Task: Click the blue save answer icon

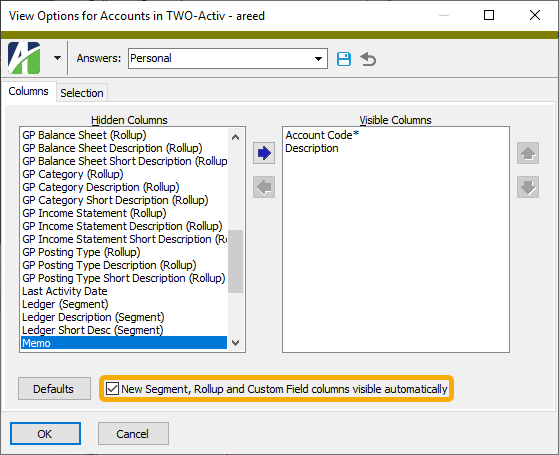Action: (x=344, y=59)
